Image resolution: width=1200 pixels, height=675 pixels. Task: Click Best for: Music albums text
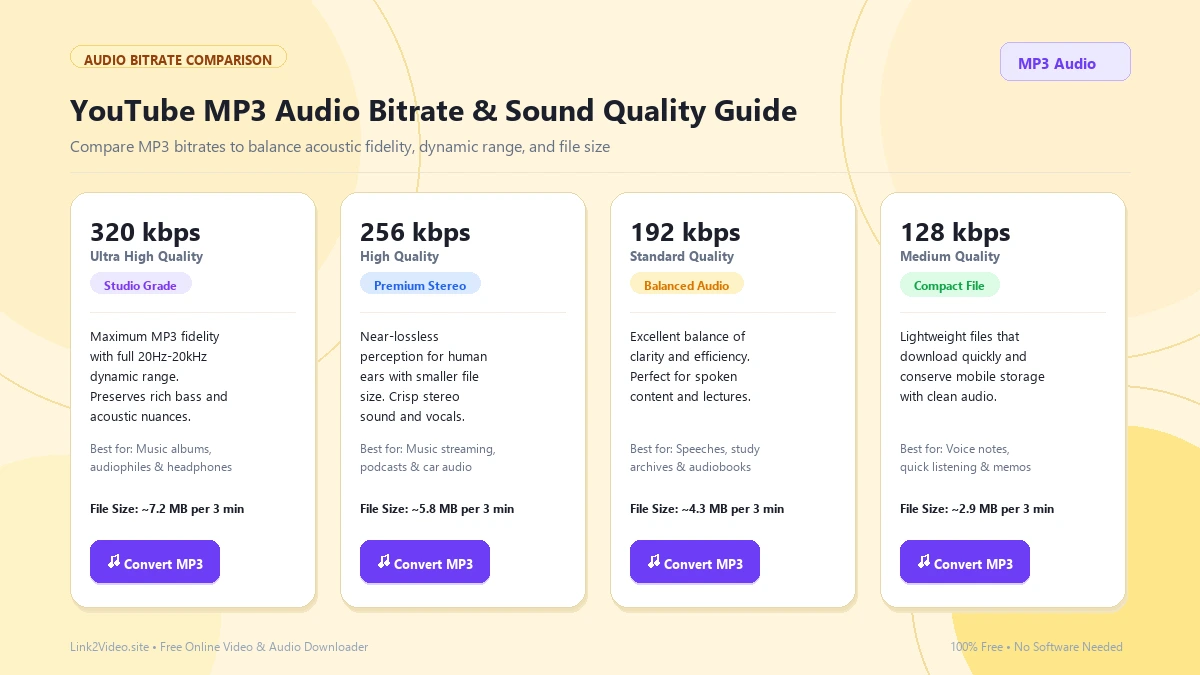click(x=161, y=458)
